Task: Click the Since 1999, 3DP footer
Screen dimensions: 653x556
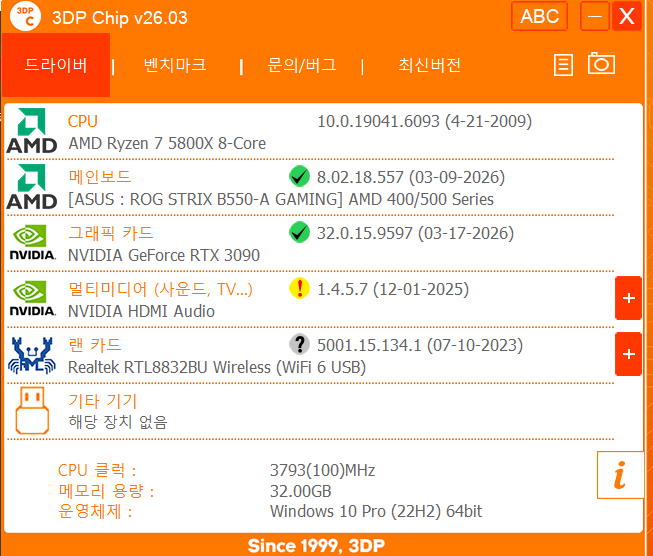Action: (316, 545)
